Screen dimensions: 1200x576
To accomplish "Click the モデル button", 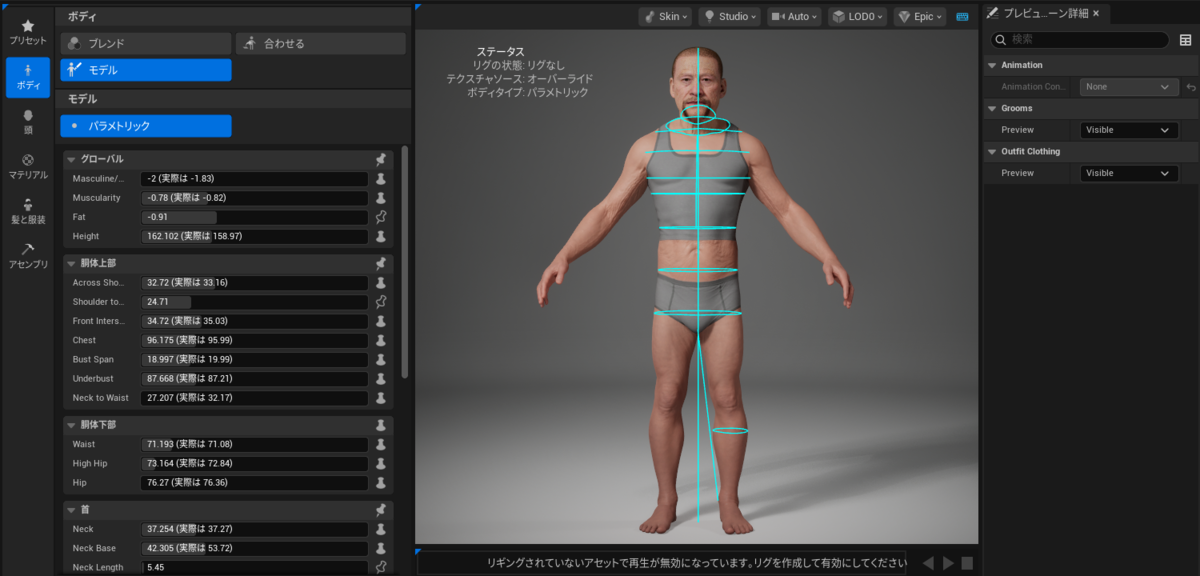I will [146, 70].
